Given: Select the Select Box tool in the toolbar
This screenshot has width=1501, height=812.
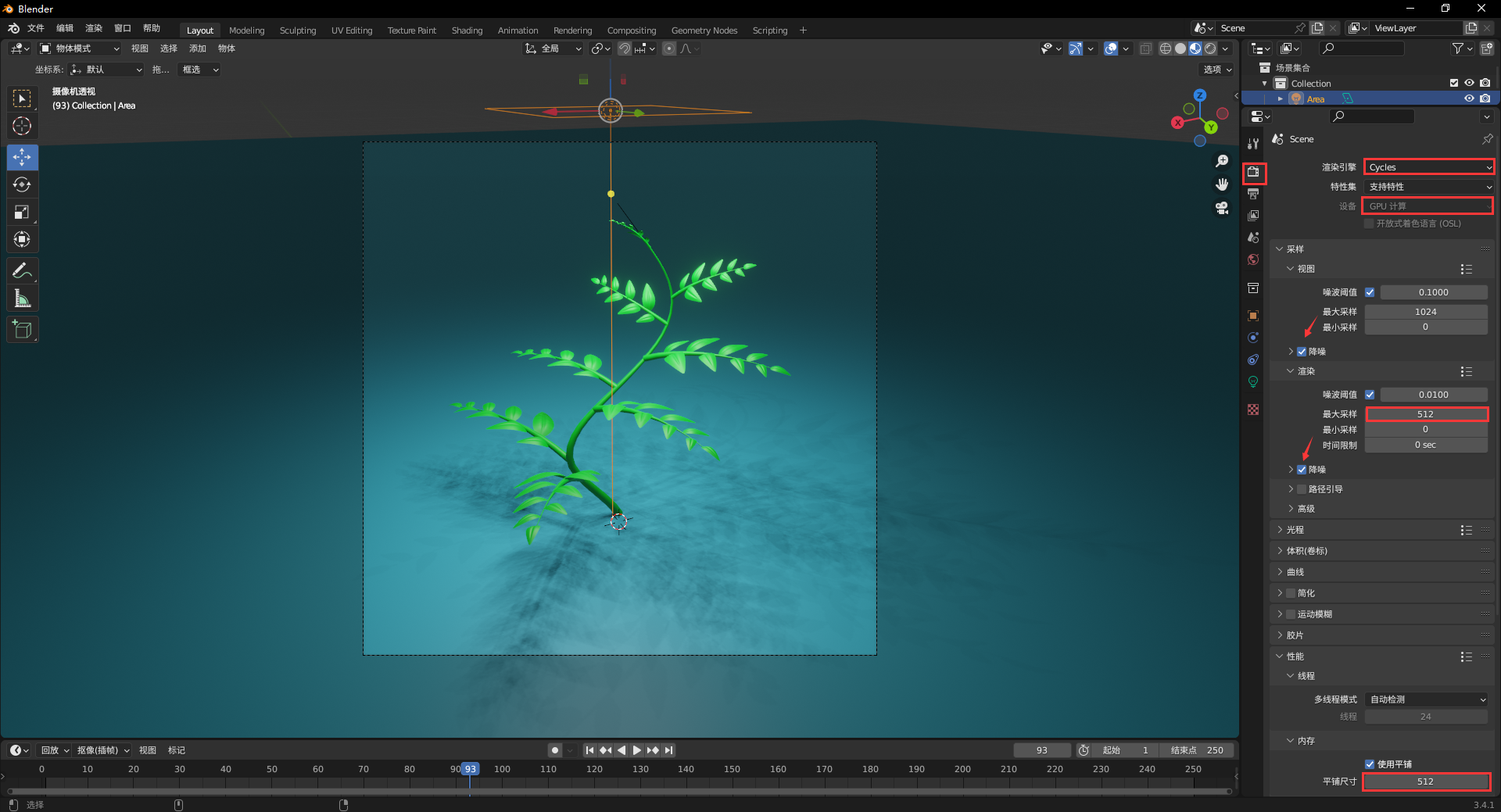Looking at the screenshot, I should 22,98.
